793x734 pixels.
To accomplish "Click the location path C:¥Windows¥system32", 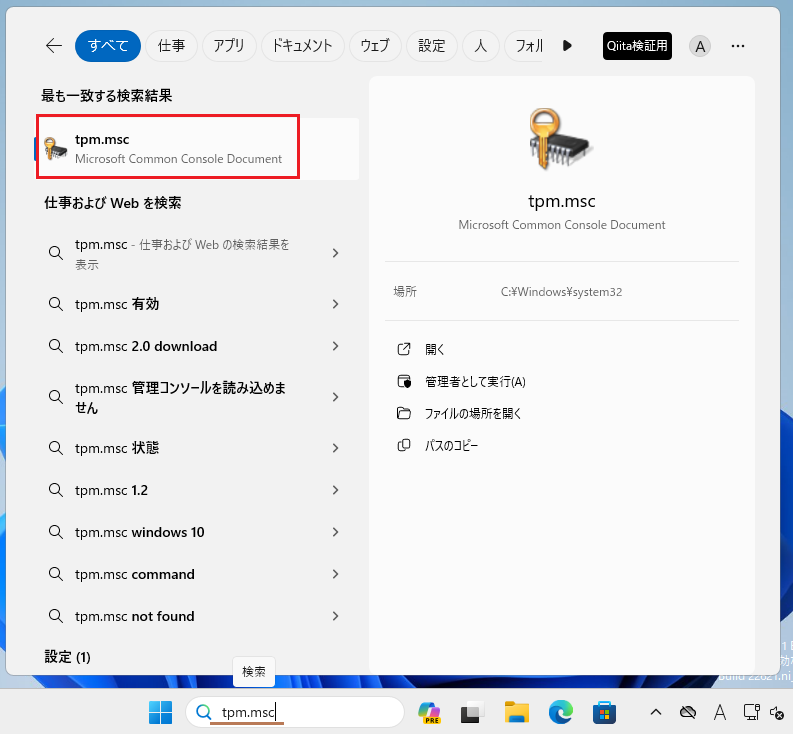I will (561, 292).
